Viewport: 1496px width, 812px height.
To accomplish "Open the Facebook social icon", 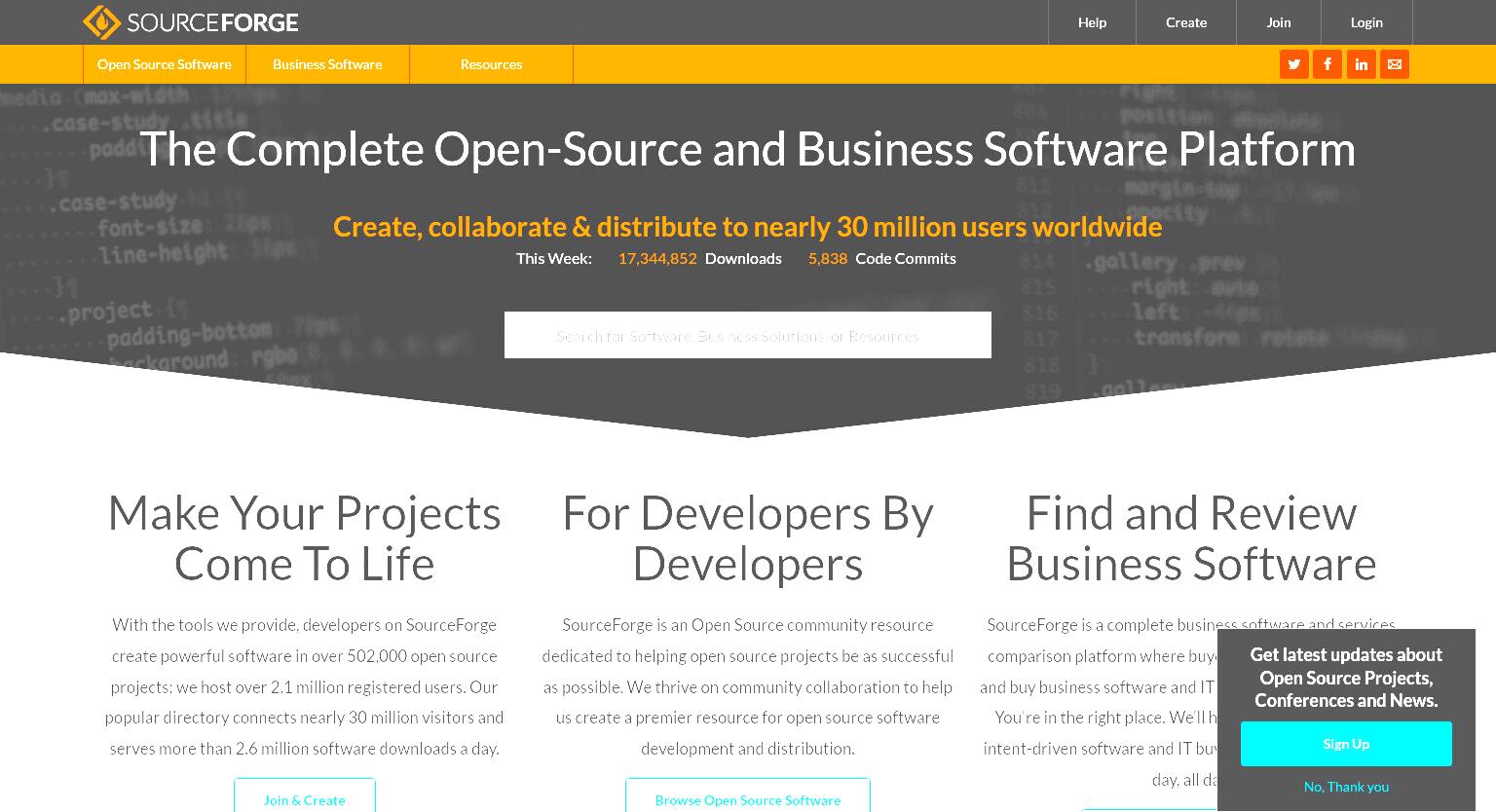I will 1328,64.
